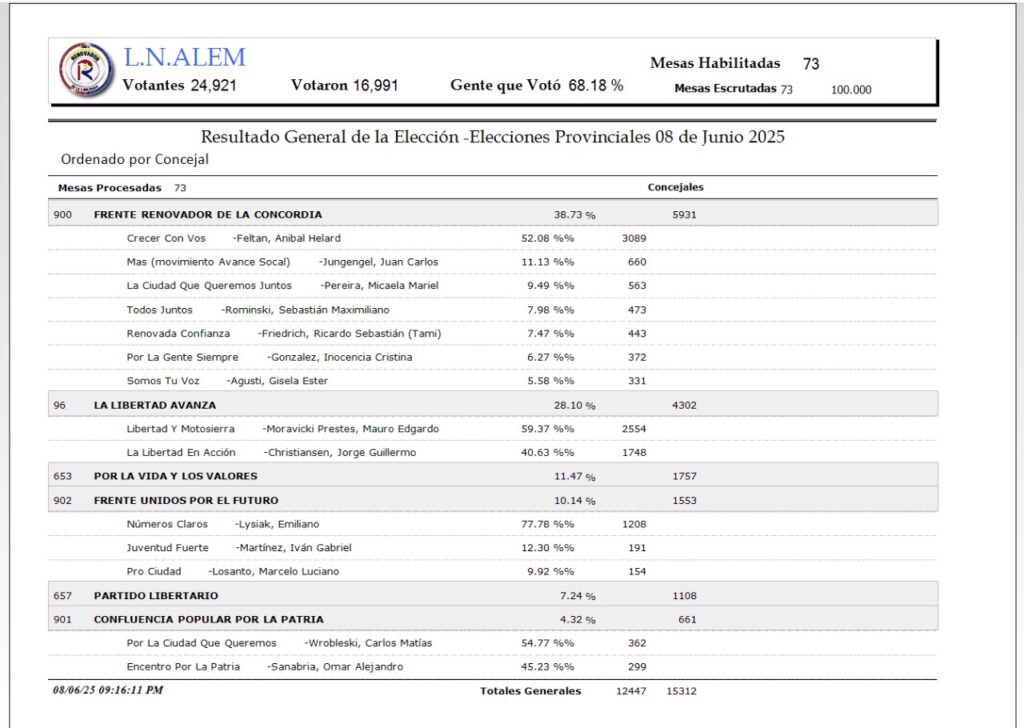Click the Confluencia Popular por la Patria row

(x=493, y=619)
